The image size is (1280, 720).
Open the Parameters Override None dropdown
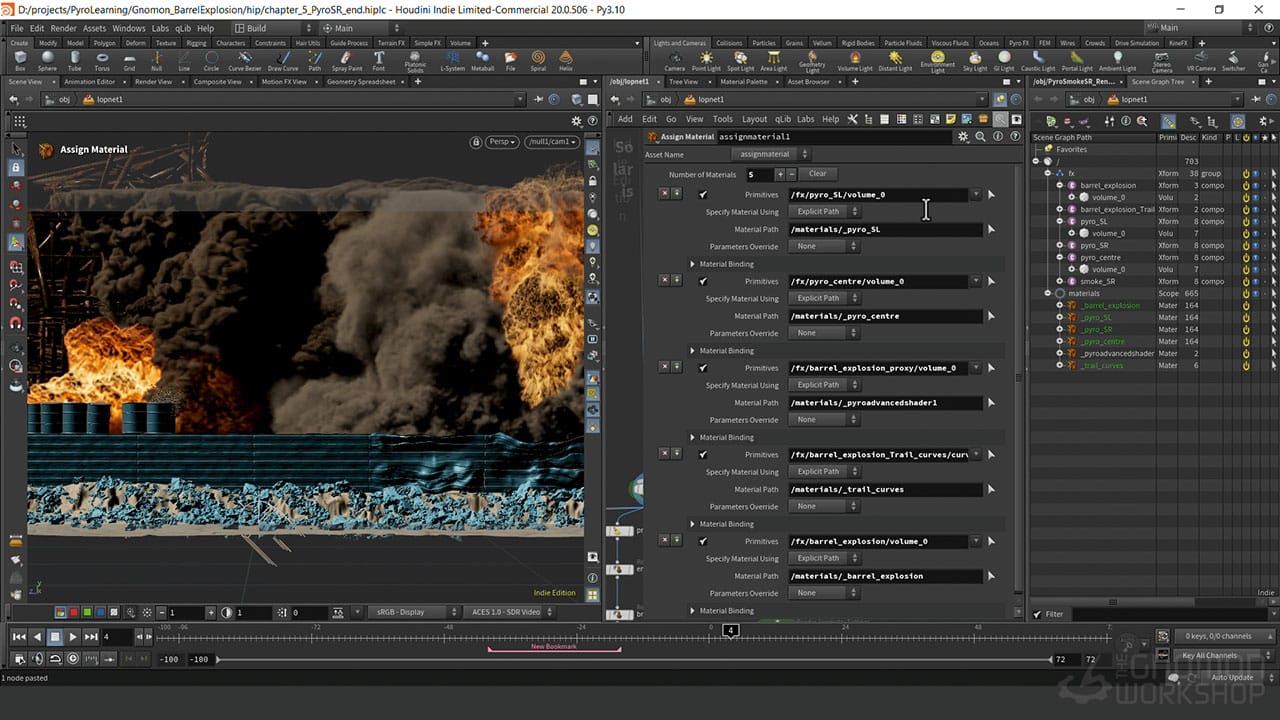coord(823,246)
